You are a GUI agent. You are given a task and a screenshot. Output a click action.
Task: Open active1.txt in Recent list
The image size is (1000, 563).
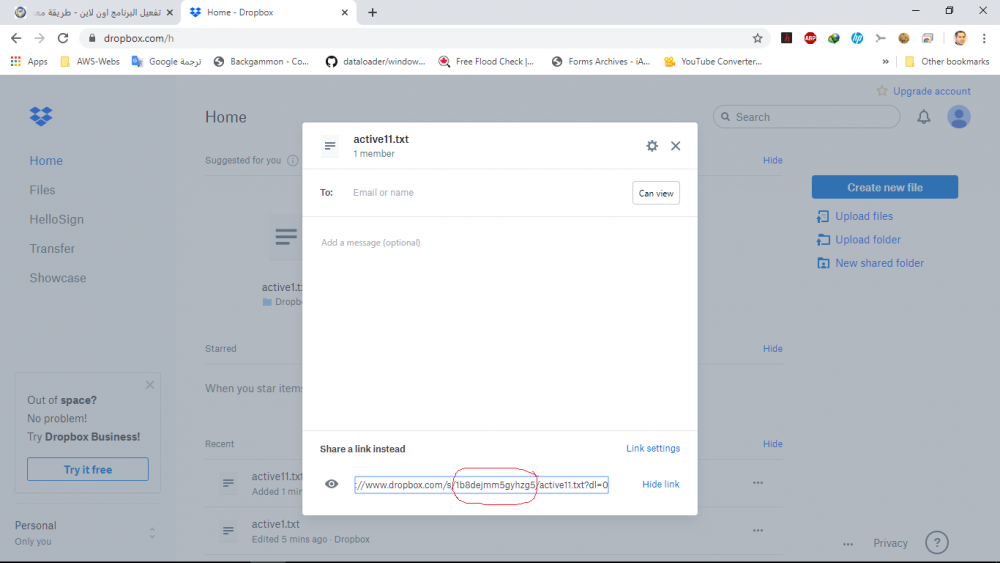276,524
